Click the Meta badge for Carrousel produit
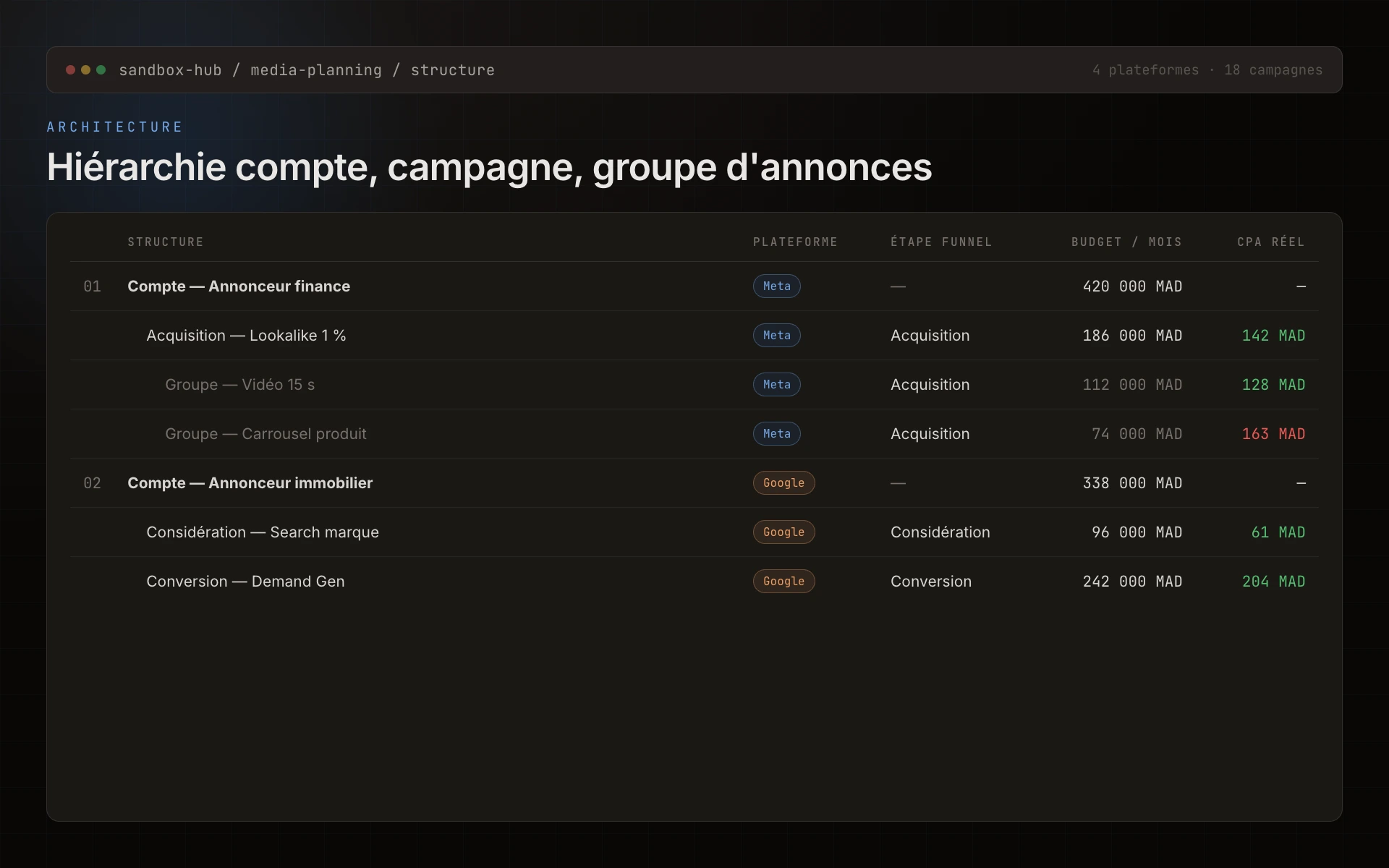1389x868 pixels. [776, 434]
